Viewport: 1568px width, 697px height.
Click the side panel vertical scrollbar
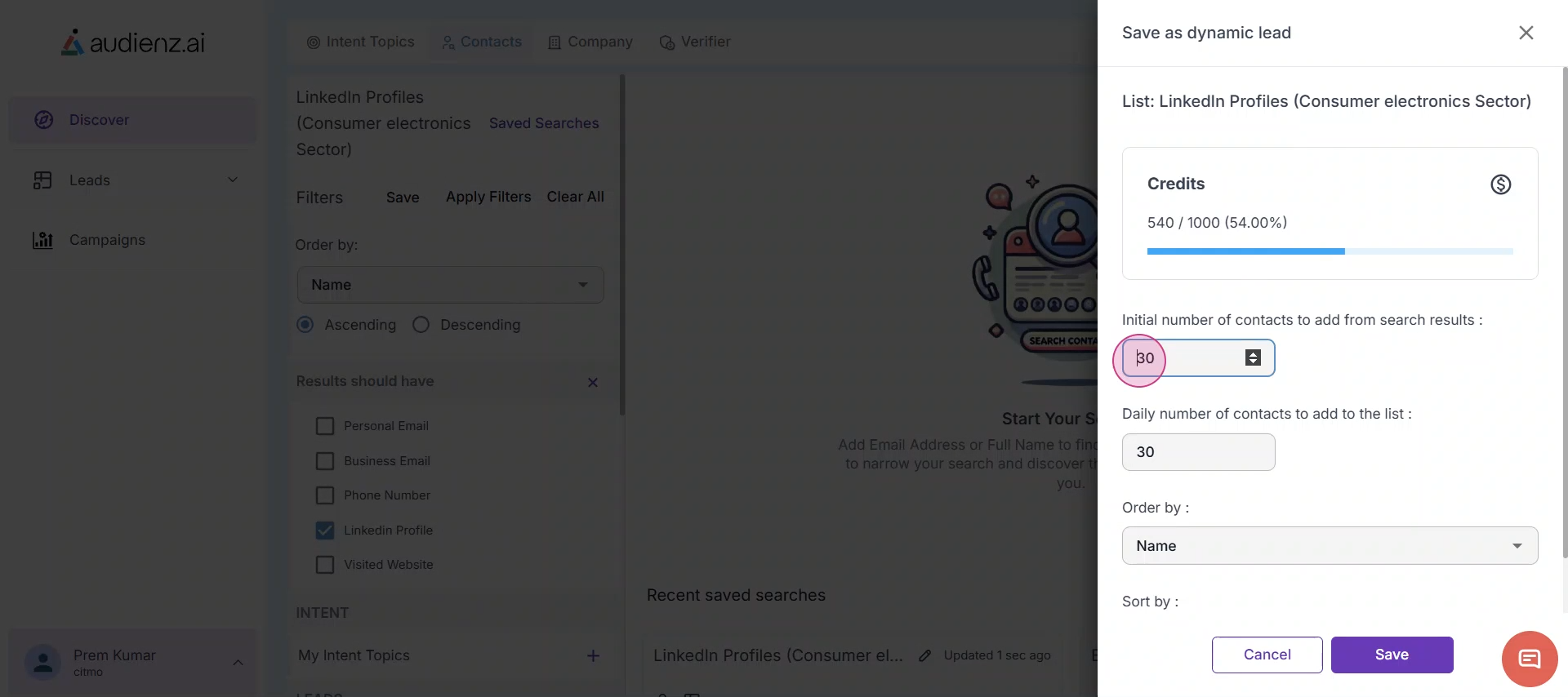point(1565,313)
